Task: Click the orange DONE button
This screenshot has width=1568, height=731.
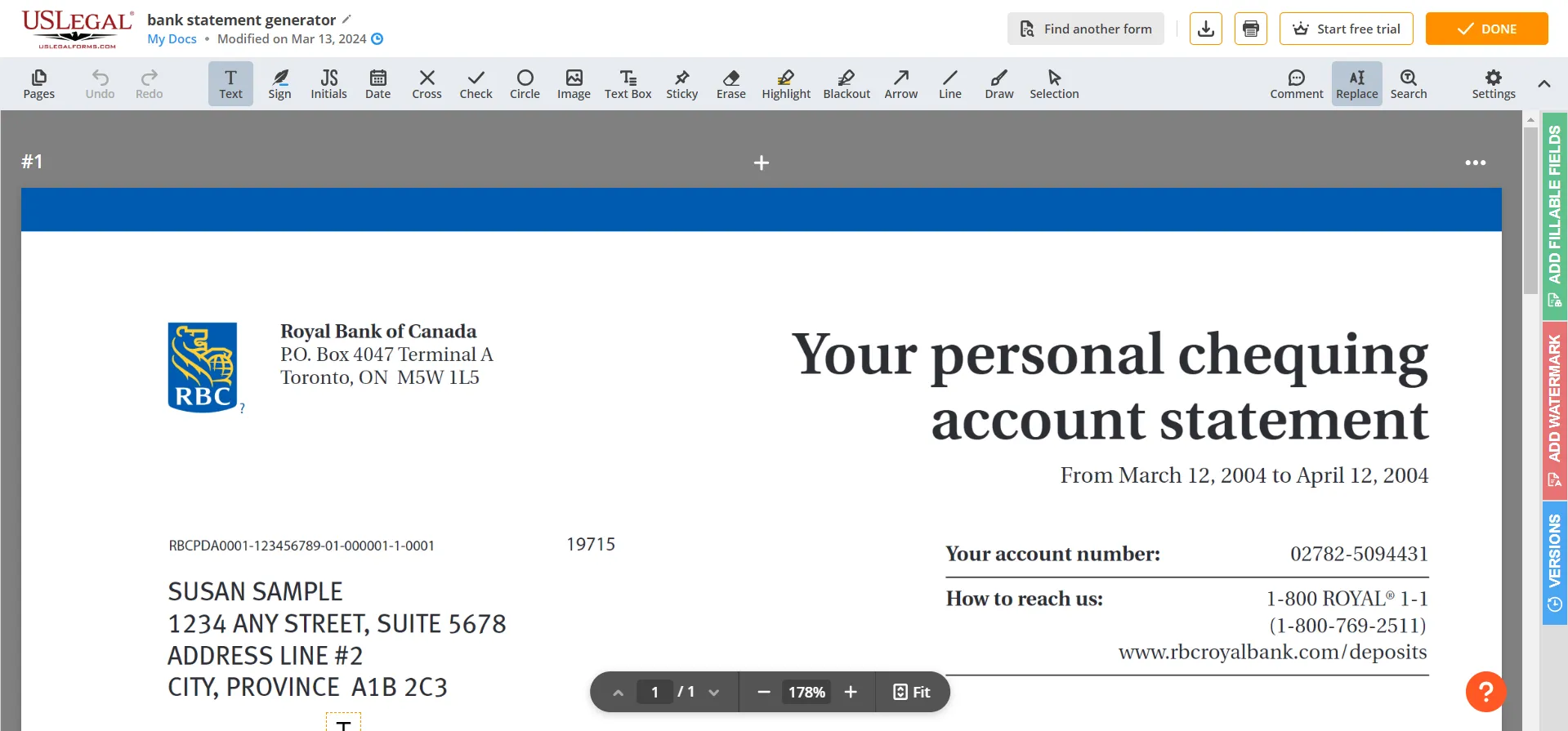Action: (1486, 29)
